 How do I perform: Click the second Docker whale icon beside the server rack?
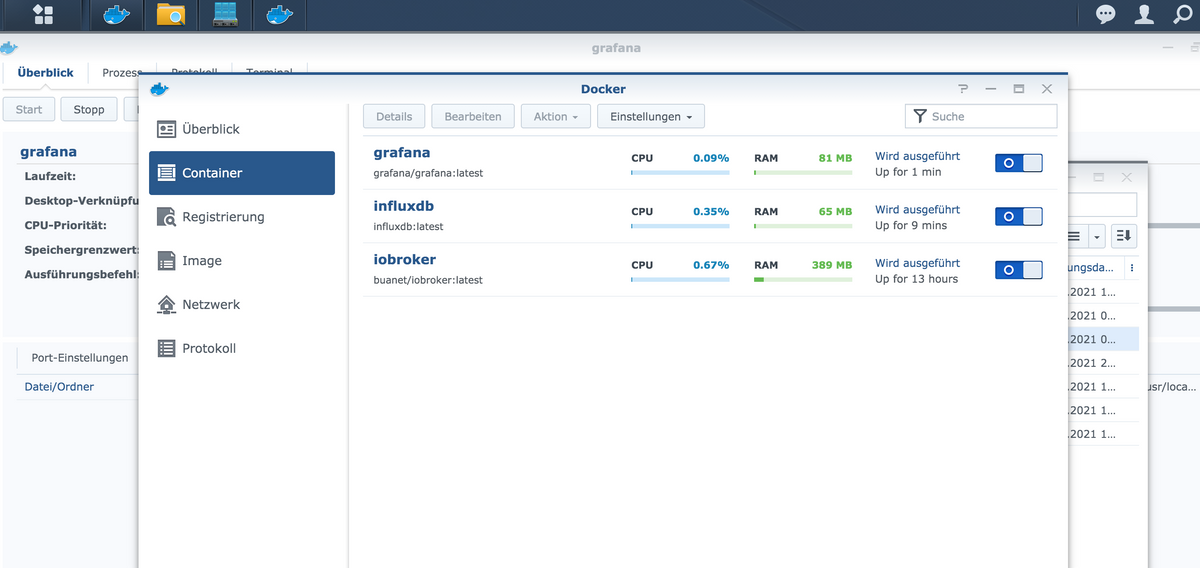pos(279,14)
